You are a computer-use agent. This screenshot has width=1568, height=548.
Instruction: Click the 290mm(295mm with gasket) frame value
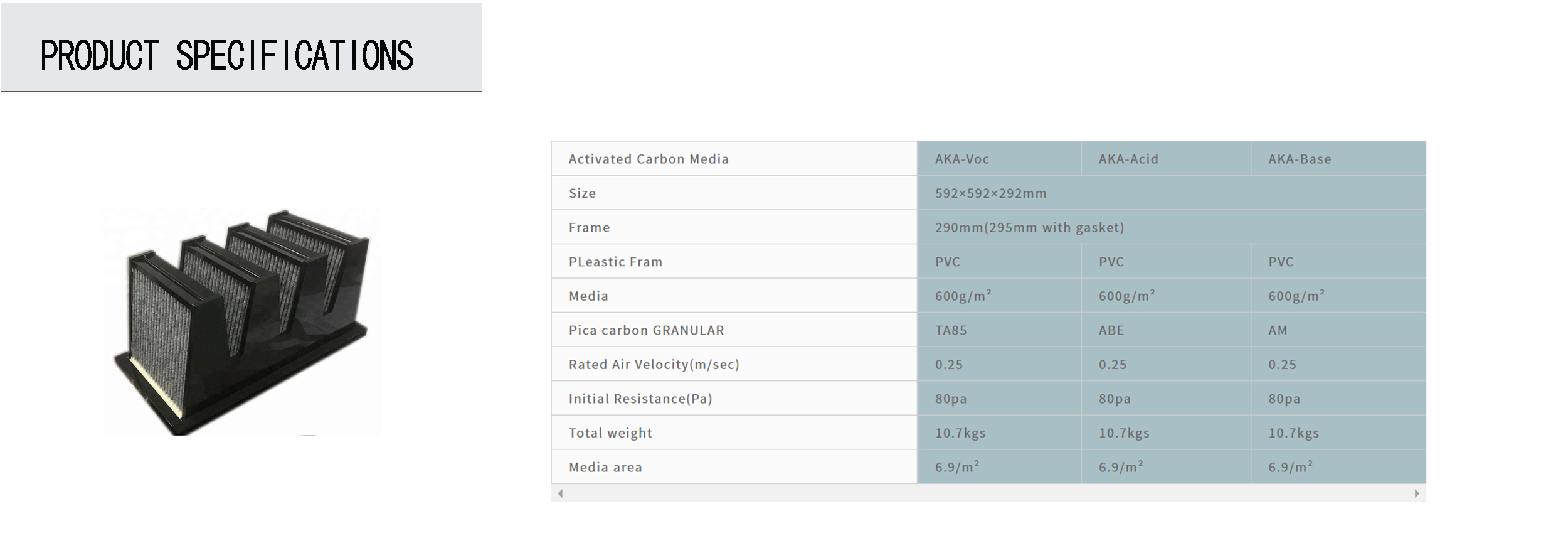click(1029, 228)
